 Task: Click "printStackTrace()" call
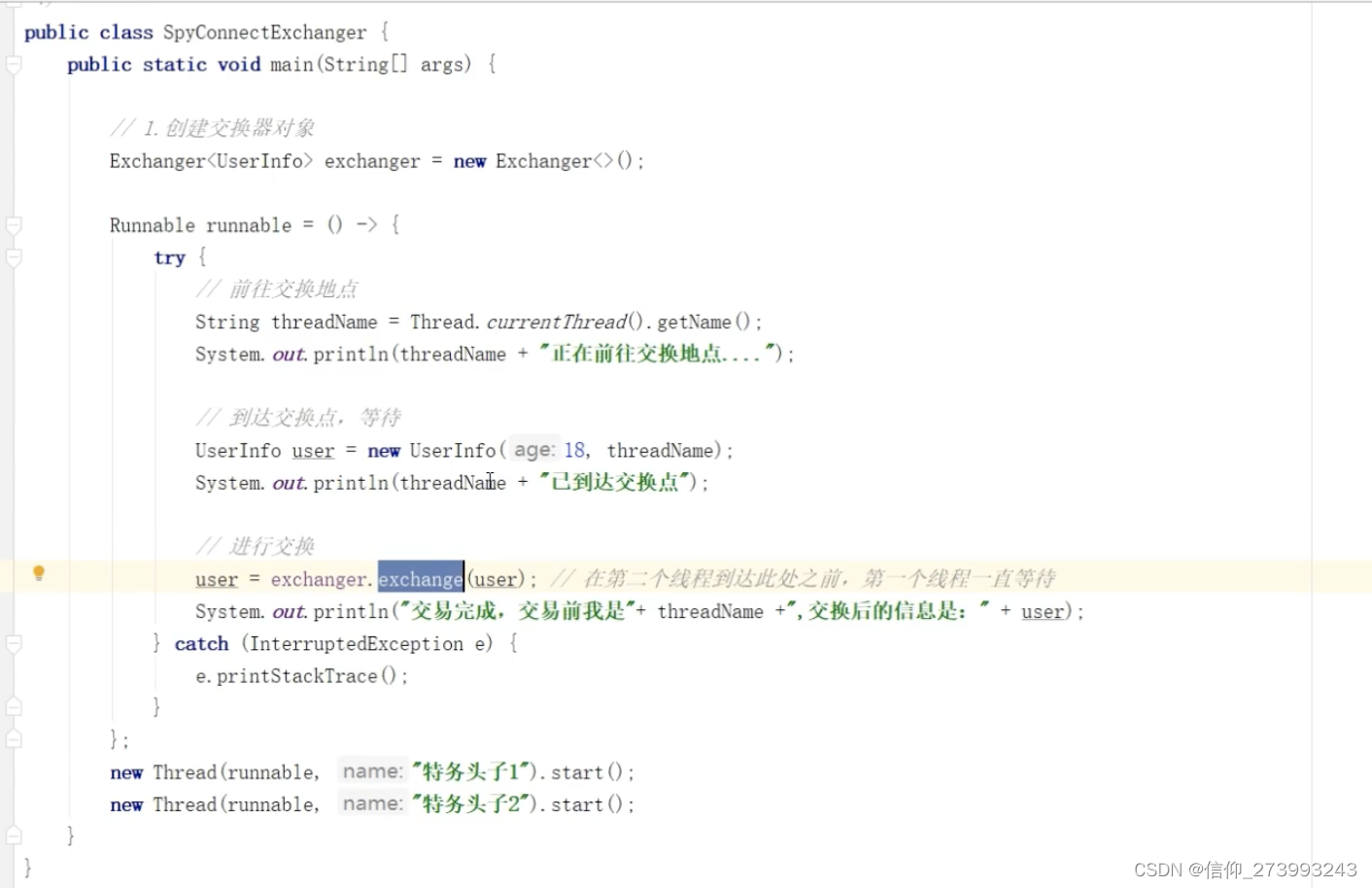(306, 675)
